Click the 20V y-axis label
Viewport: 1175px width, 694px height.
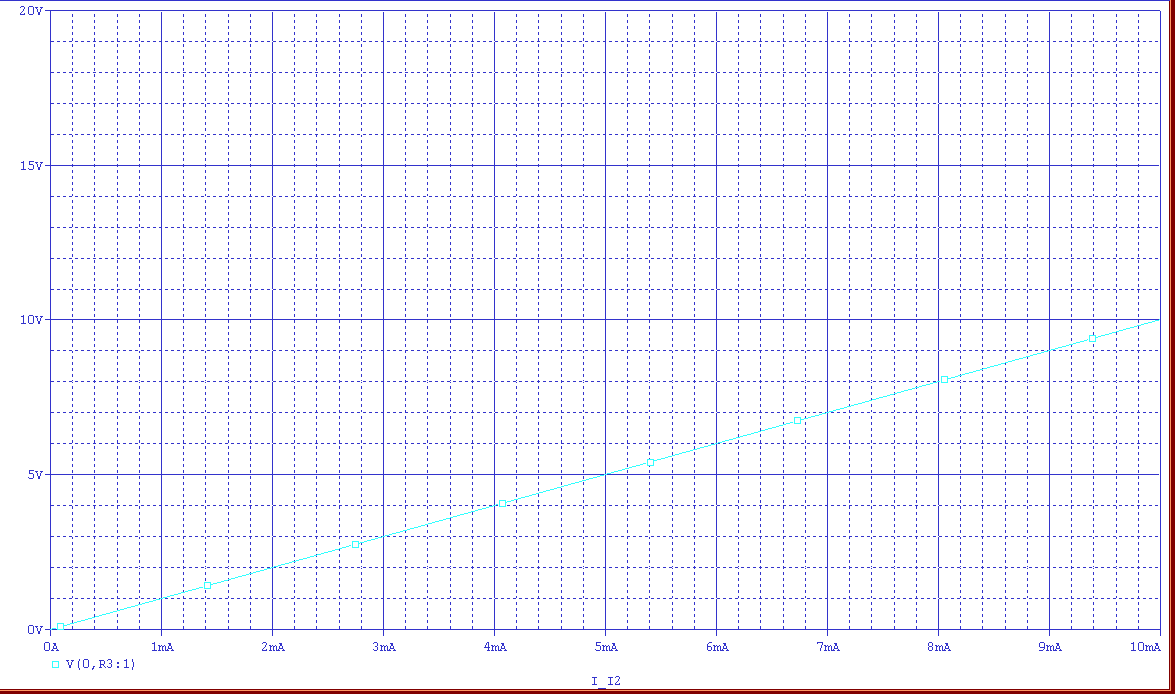point(31,11)
